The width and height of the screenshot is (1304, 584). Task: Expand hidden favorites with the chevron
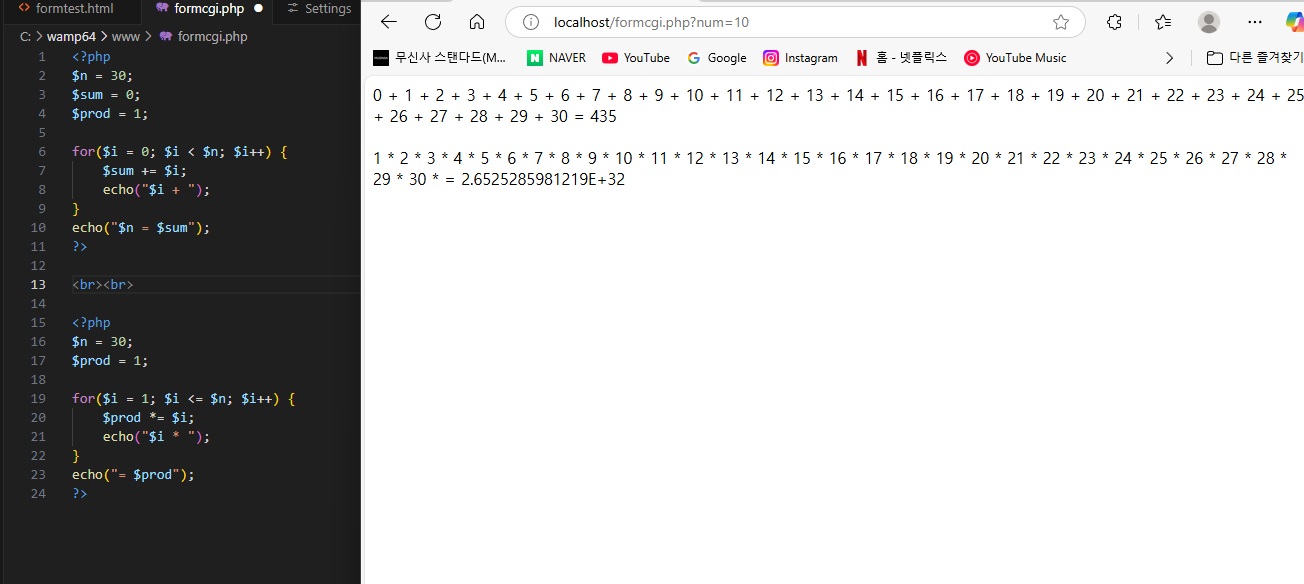1169,57
